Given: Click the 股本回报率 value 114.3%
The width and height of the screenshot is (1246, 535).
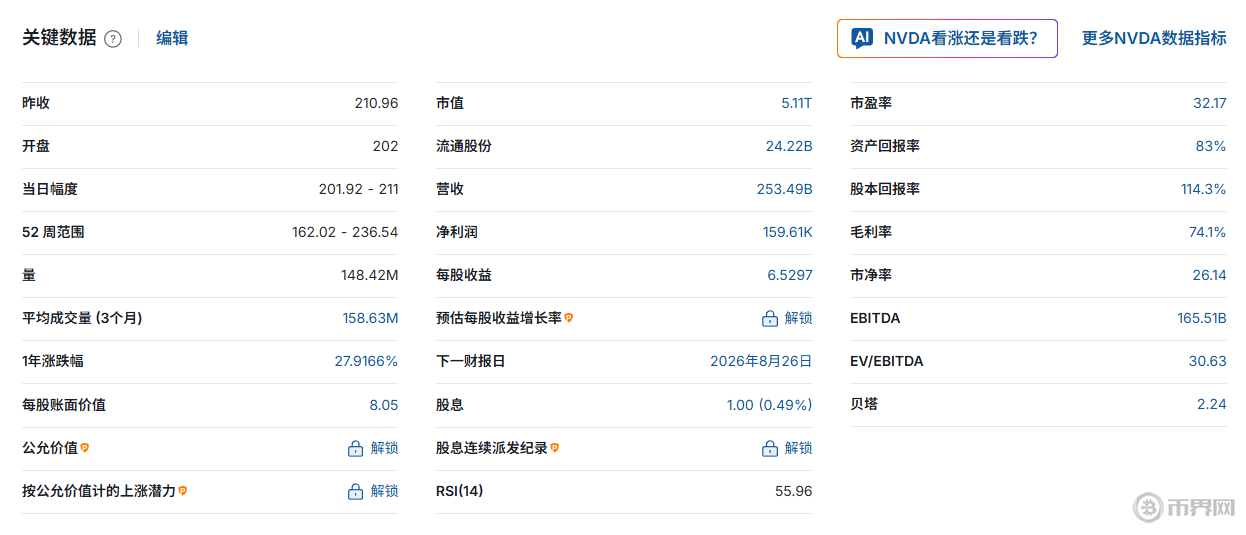Looking at the screenshot, I should tap(1203, 189).
